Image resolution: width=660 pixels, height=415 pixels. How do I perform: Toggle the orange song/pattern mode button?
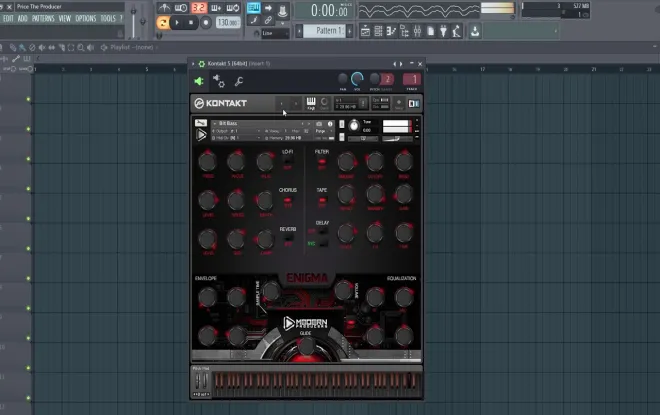(162, 22)
